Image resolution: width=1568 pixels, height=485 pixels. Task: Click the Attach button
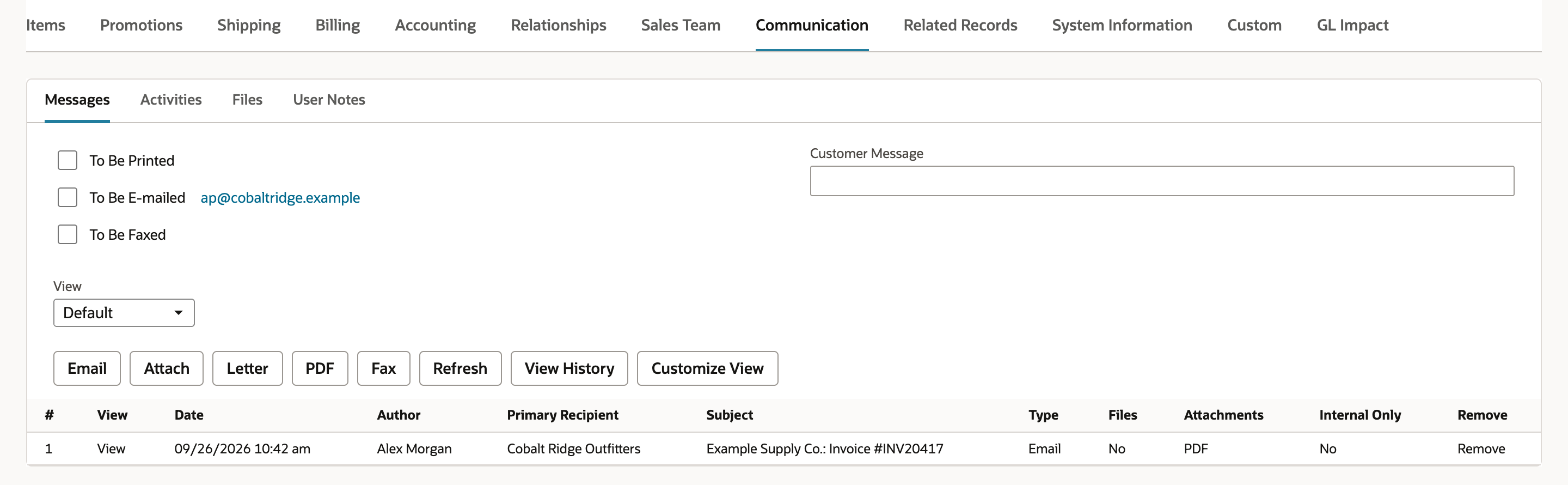pos(167,368)
